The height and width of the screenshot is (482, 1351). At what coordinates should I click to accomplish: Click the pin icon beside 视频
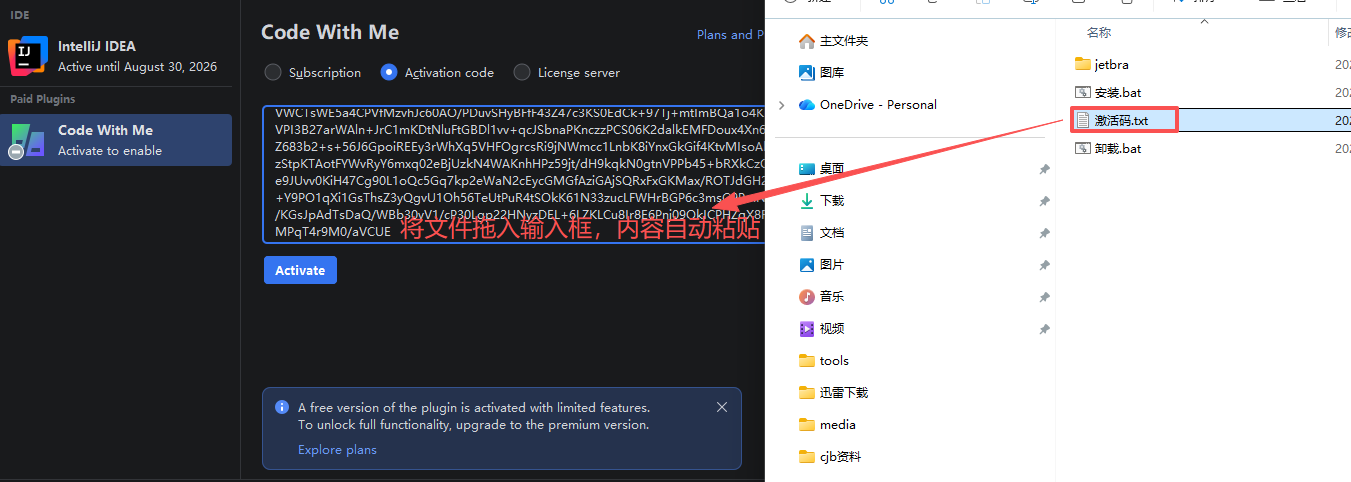(1044, 330)
